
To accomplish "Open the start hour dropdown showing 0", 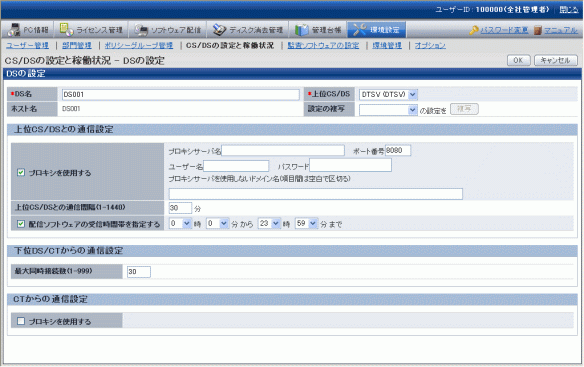I will click(x=180, y=224).
